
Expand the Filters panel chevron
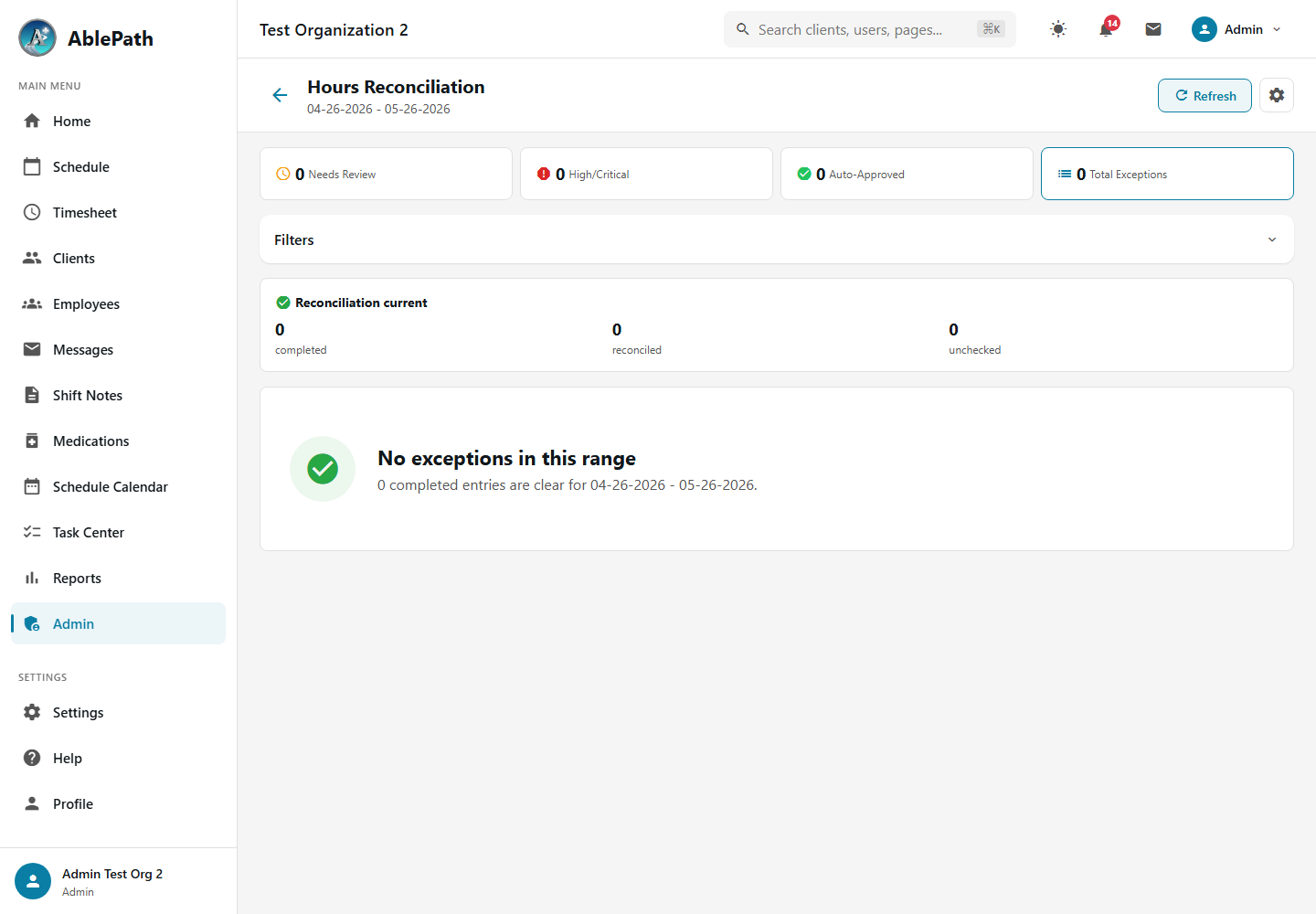pos(1272,239)
